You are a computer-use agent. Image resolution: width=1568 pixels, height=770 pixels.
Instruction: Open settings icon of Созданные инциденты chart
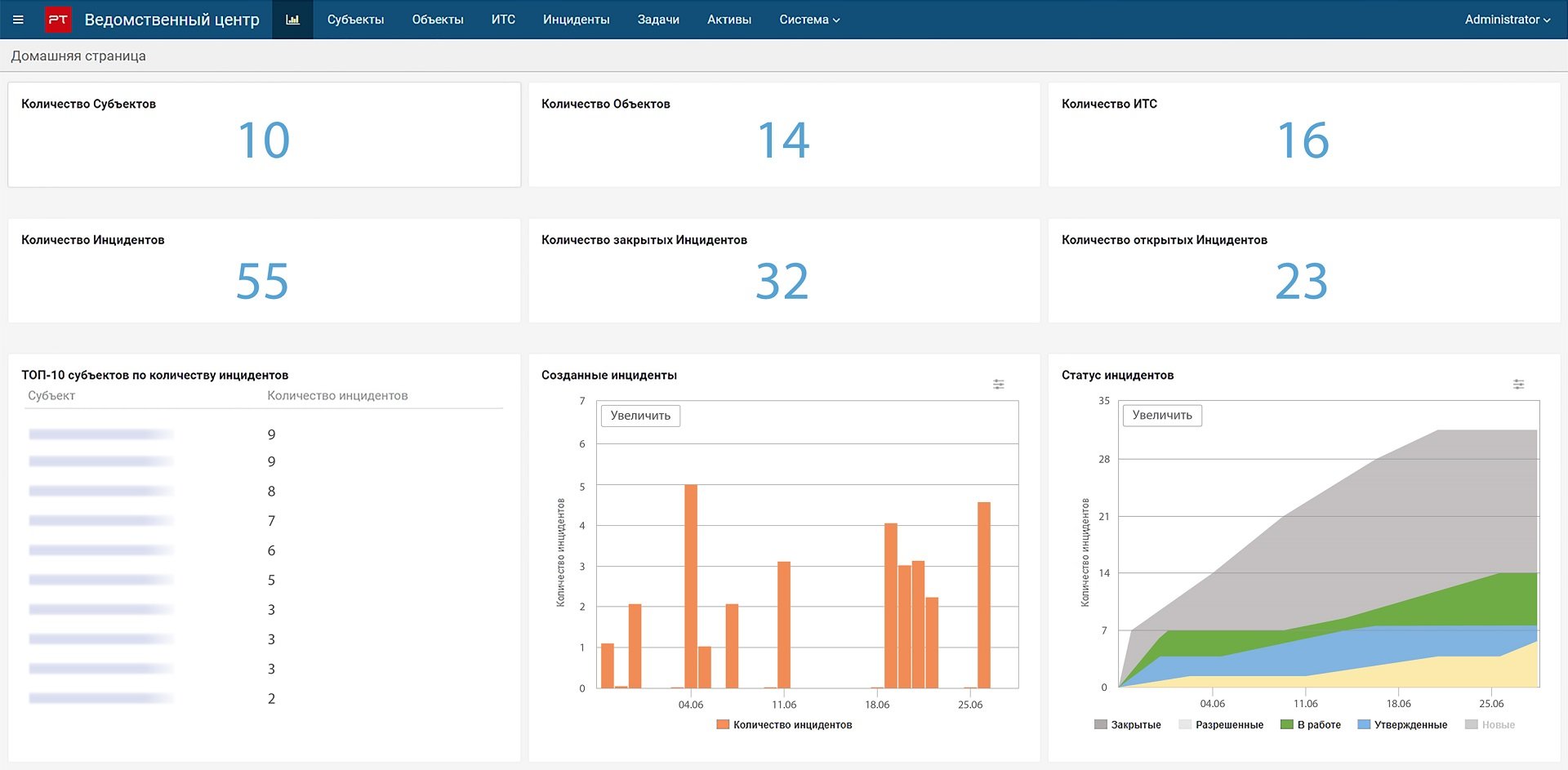(998, 385)
